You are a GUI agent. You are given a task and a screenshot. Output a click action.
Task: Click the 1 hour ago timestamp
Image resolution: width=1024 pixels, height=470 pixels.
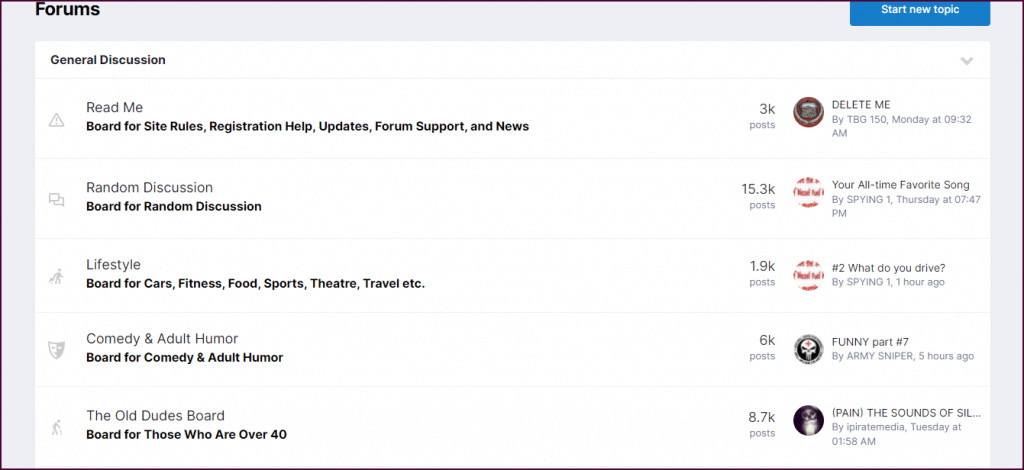pos(920,282)
